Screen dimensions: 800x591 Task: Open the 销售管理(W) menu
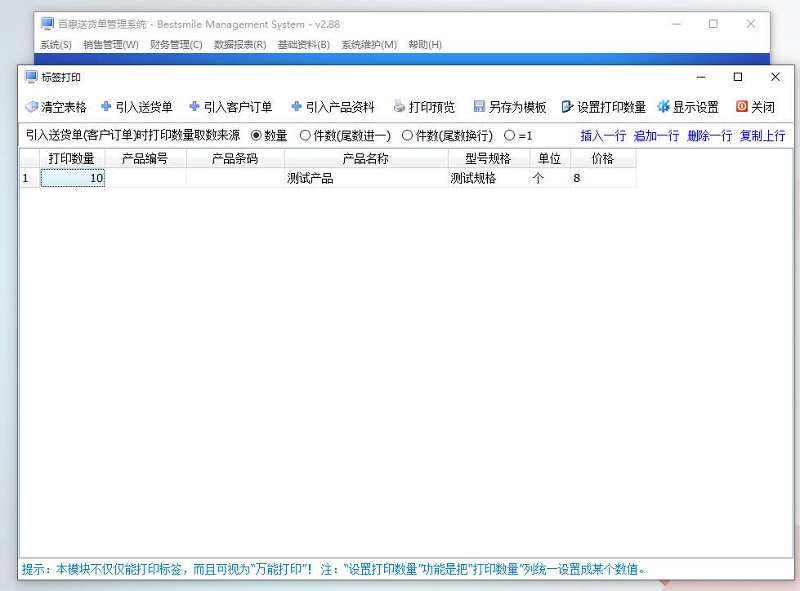(x=110, y=45)
